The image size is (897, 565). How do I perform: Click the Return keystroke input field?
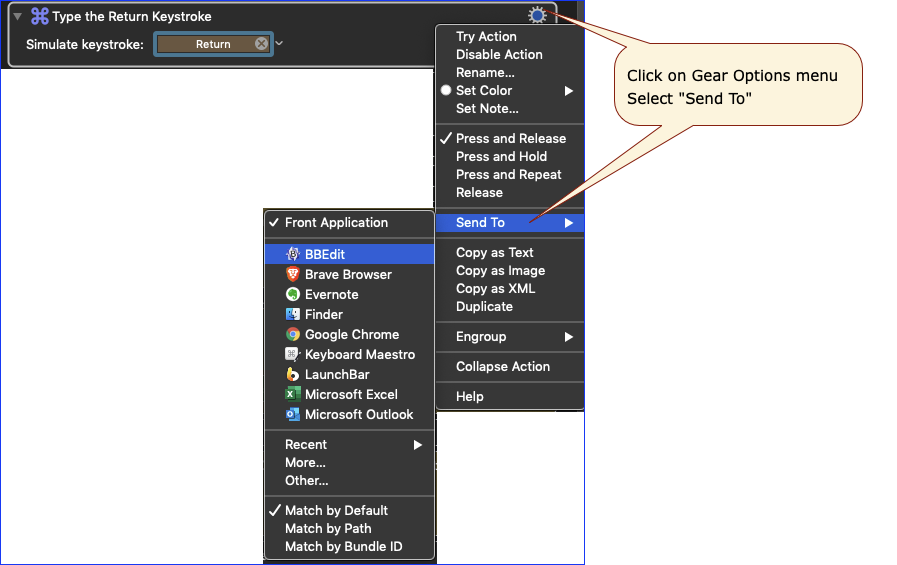(x=213, y=44)
